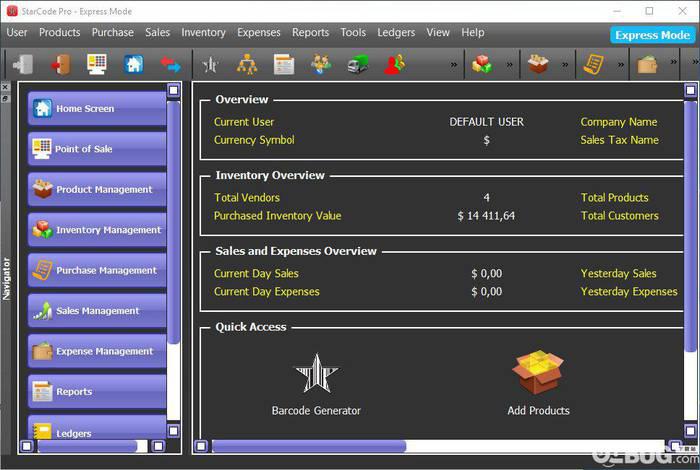This screenshot has height=470, width=700.
Task: Click Navigator vertical scrollbar up button
Action: (174, 91)
